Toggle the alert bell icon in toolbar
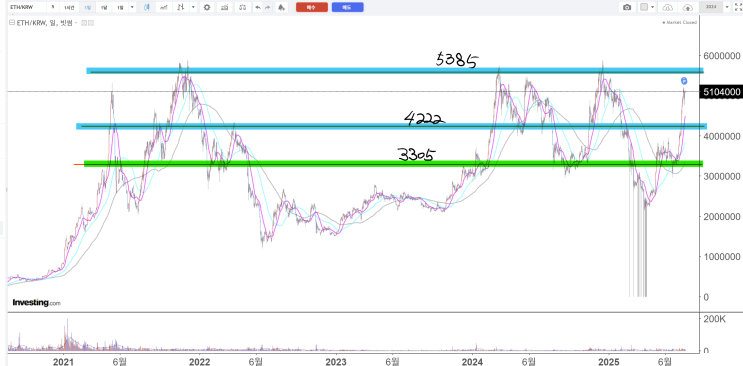 (281, 7)
